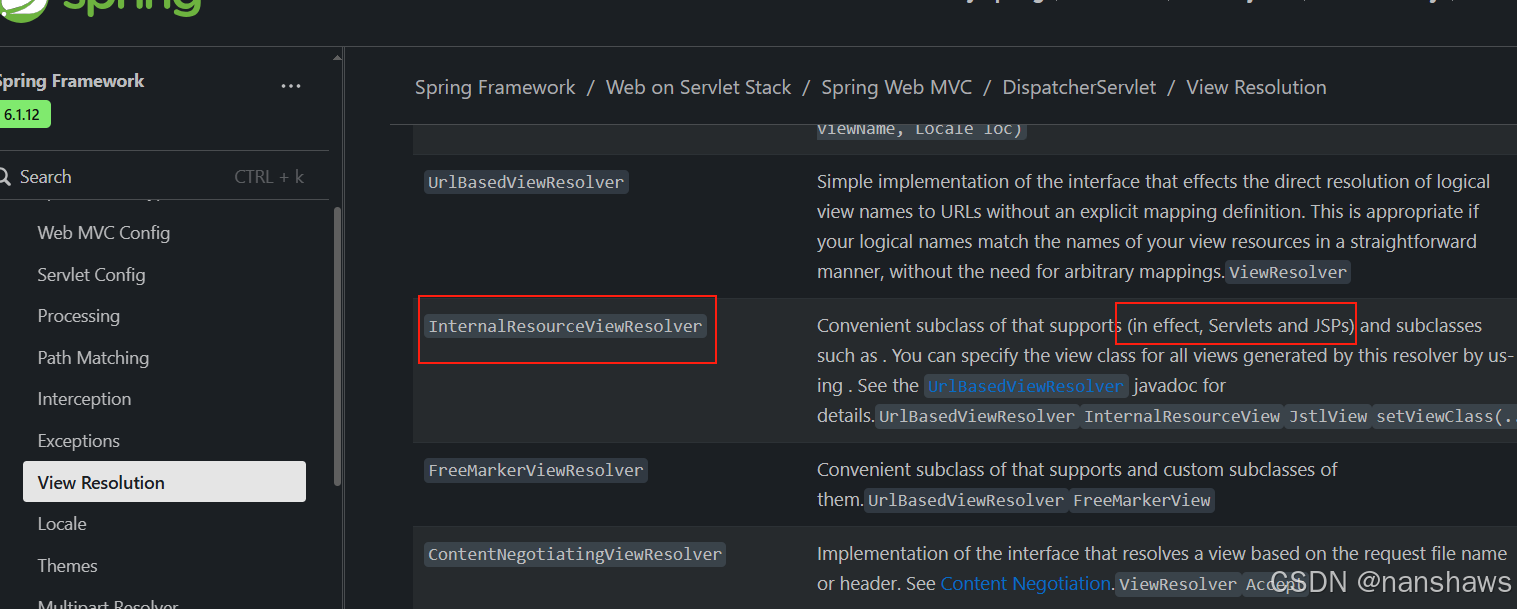Select View Resolution in the sidebar
The width and height of the screenshot is (1517, 609).
click(x=101, y=481)
